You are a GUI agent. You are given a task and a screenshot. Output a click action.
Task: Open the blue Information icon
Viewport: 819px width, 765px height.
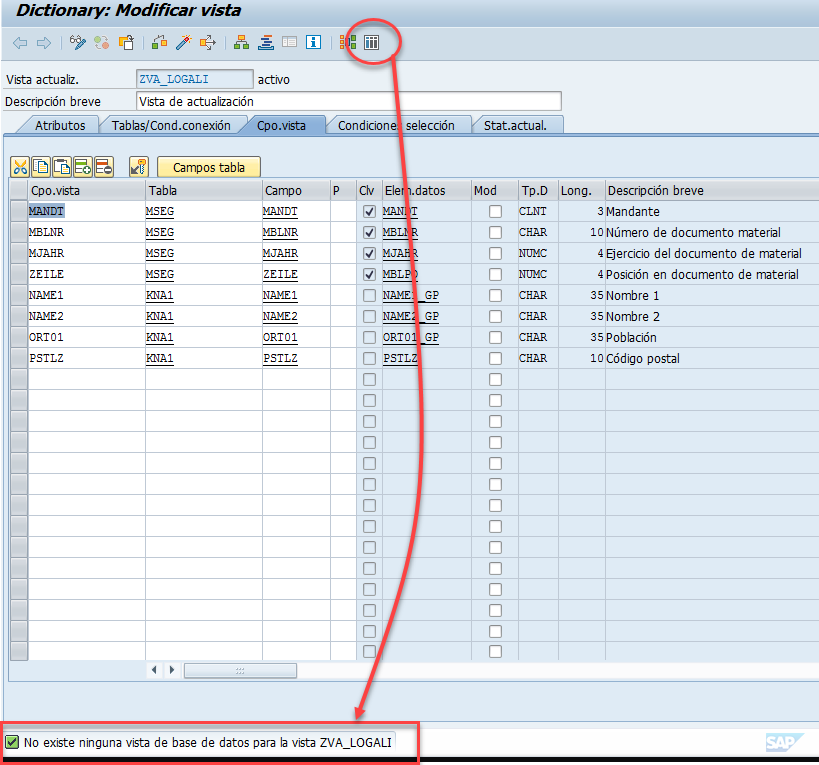tap(313, 42)
